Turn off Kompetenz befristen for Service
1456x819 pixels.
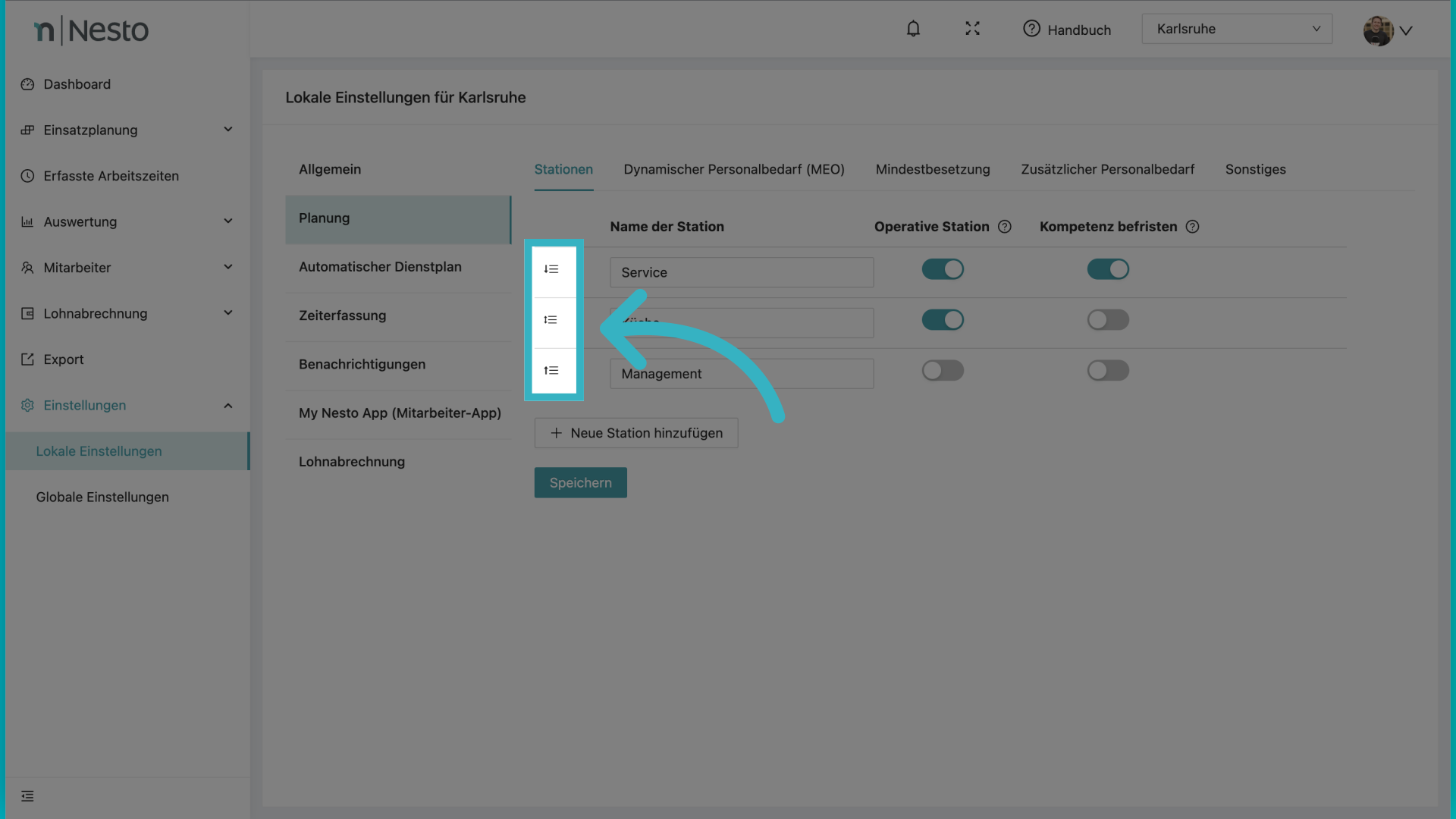click(1108, 269)
